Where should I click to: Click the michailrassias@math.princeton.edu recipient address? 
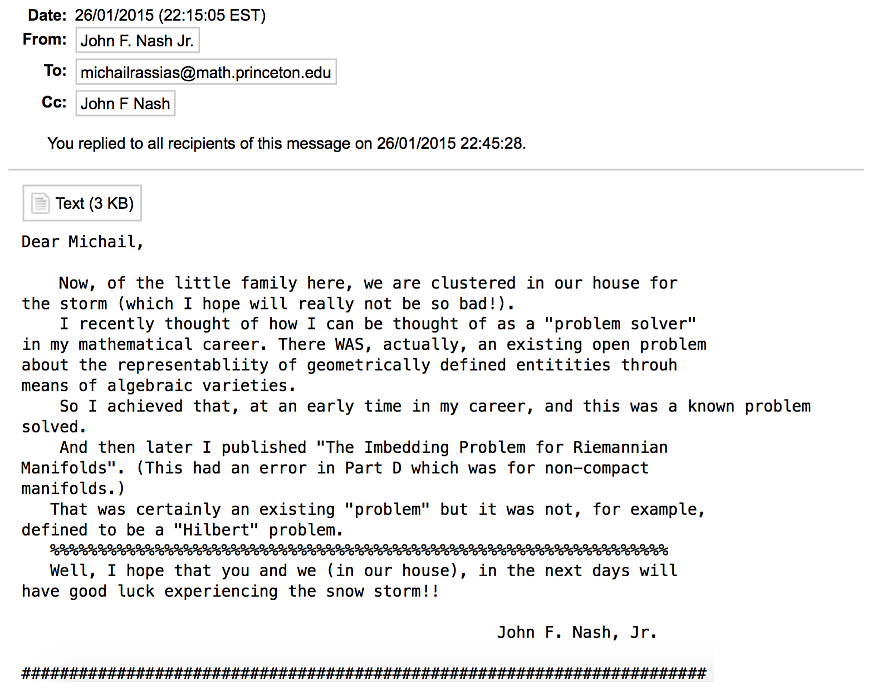205,72
